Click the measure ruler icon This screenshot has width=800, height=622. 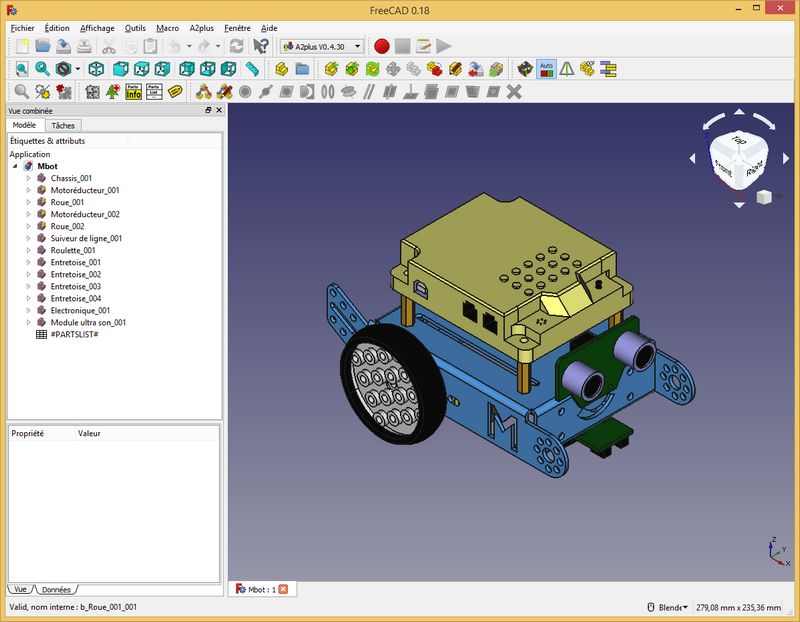tap(253, 69)
